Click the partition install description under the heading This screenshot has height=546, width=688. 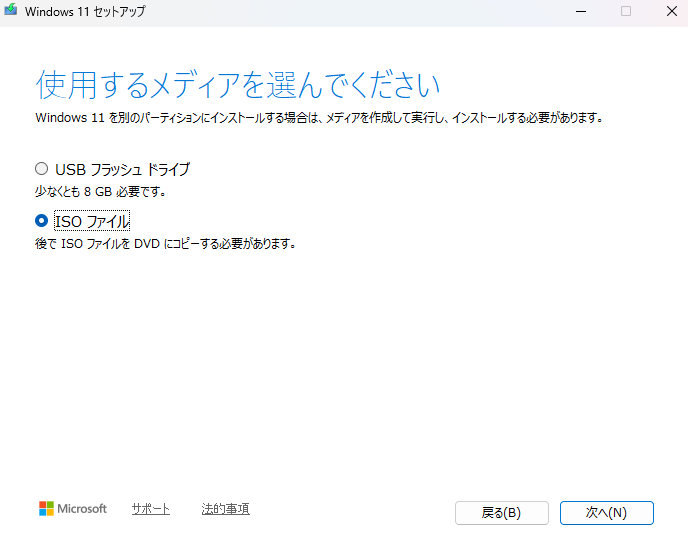click(x=320, y=118)
